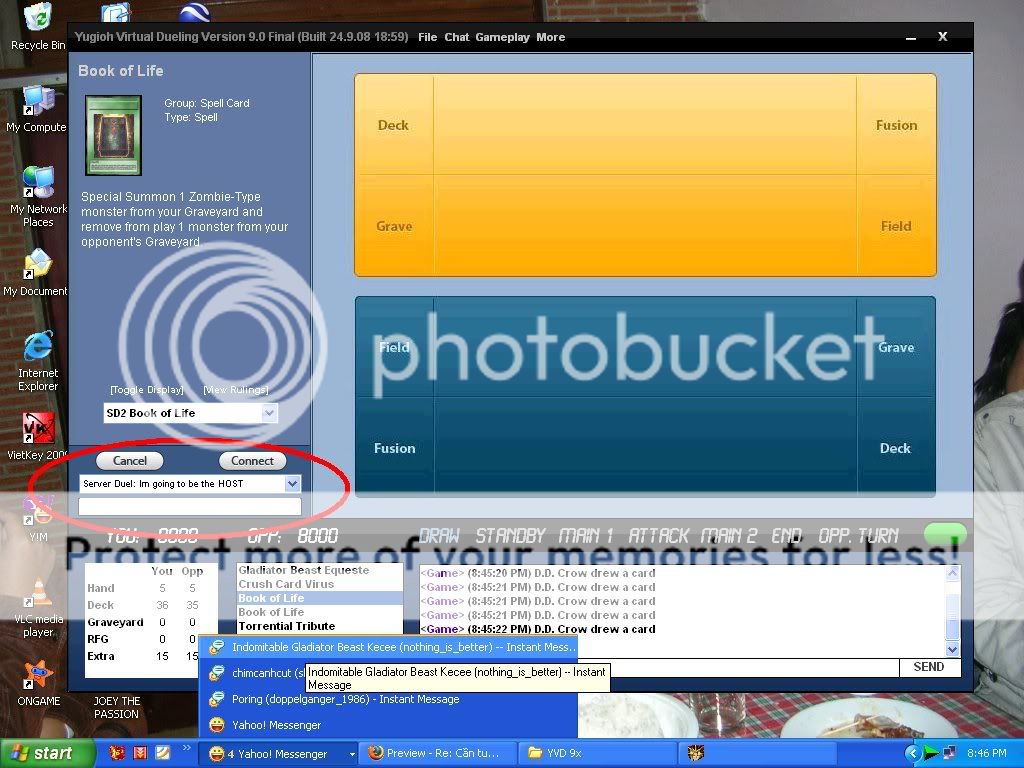Click the Connect button
The height and width of the screenshot is (768, 1024).
pyautogui.click(x=252, y=460)
